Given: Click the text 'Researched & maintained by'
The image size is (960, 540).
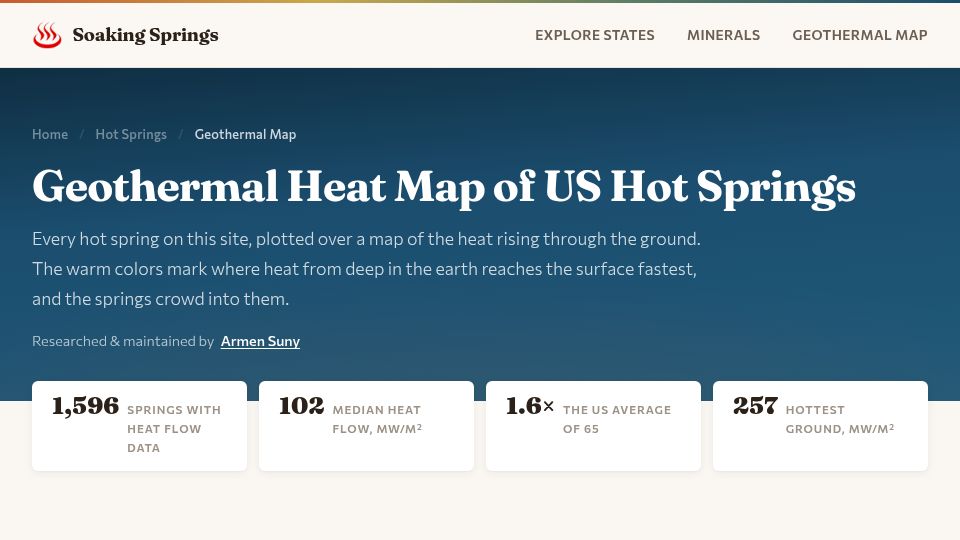Looking at the screenshot, I should 122,341.
